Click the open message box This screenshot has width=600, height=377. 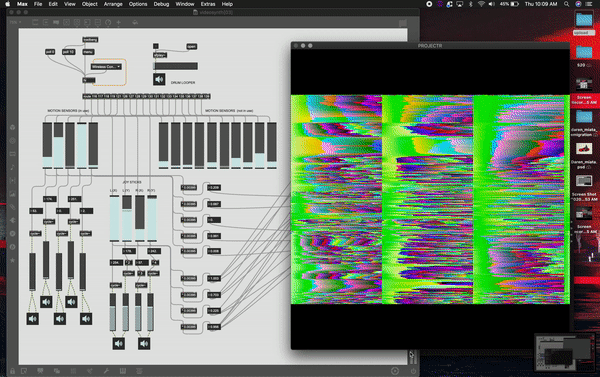[x=191, y=46]
